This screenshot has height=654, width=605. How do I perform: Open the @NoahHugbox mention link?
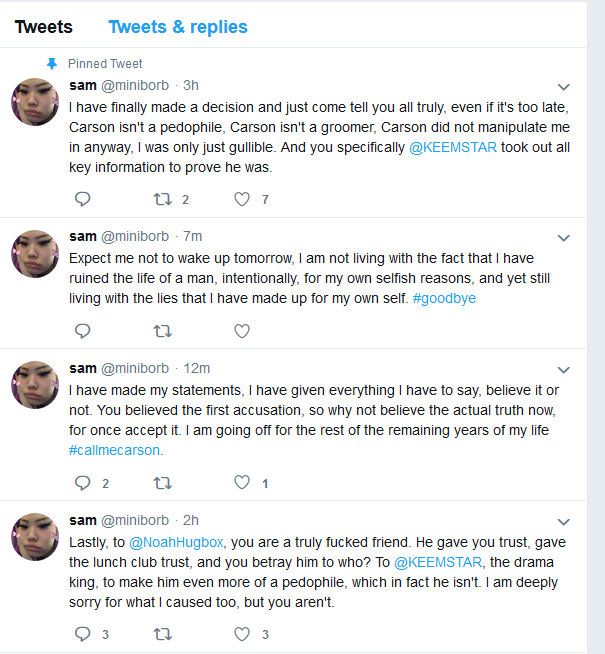176,542
